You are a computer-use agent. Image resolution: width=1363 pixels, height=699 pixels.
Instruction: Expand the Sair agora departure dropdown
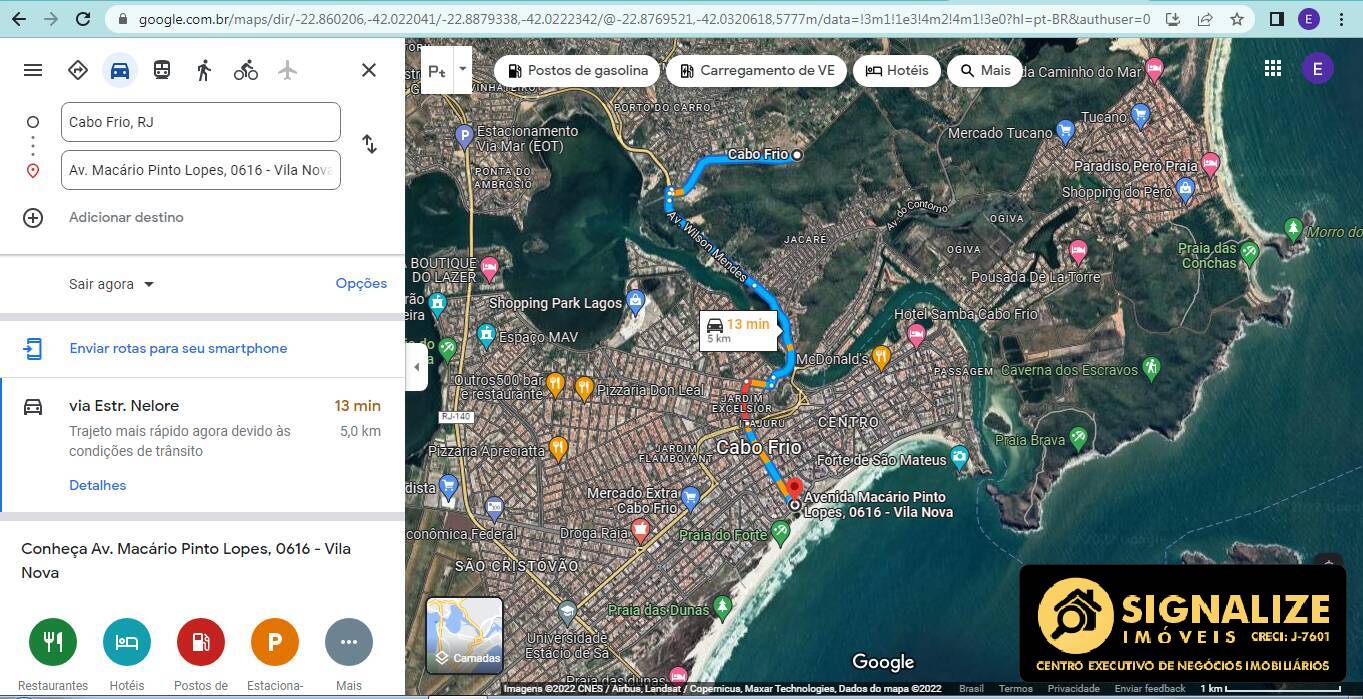(x=111, y=284)
